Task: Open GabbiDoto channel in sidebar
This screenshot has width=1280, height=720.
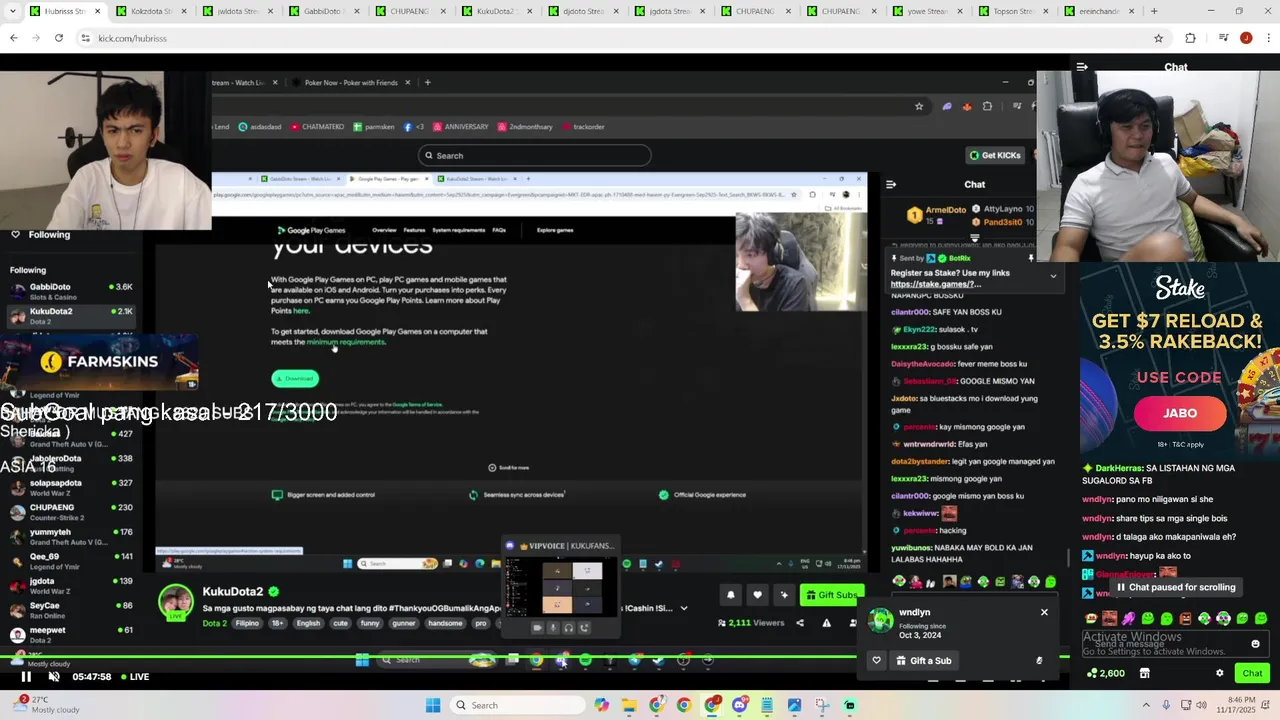Action: [70, 291]
